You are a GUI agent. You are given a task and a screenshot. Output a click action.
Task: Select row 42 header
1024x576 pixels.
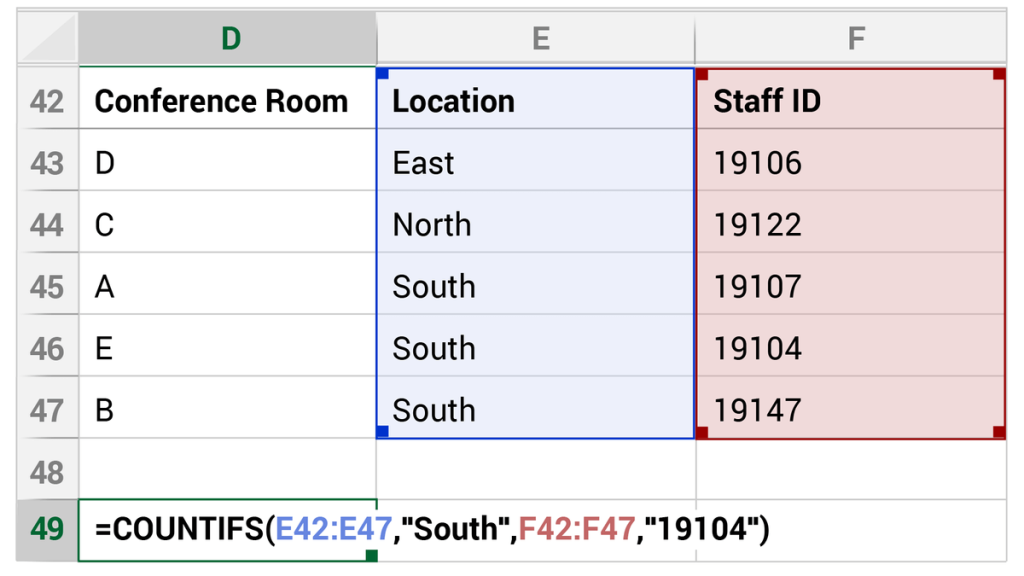point(47,101)
